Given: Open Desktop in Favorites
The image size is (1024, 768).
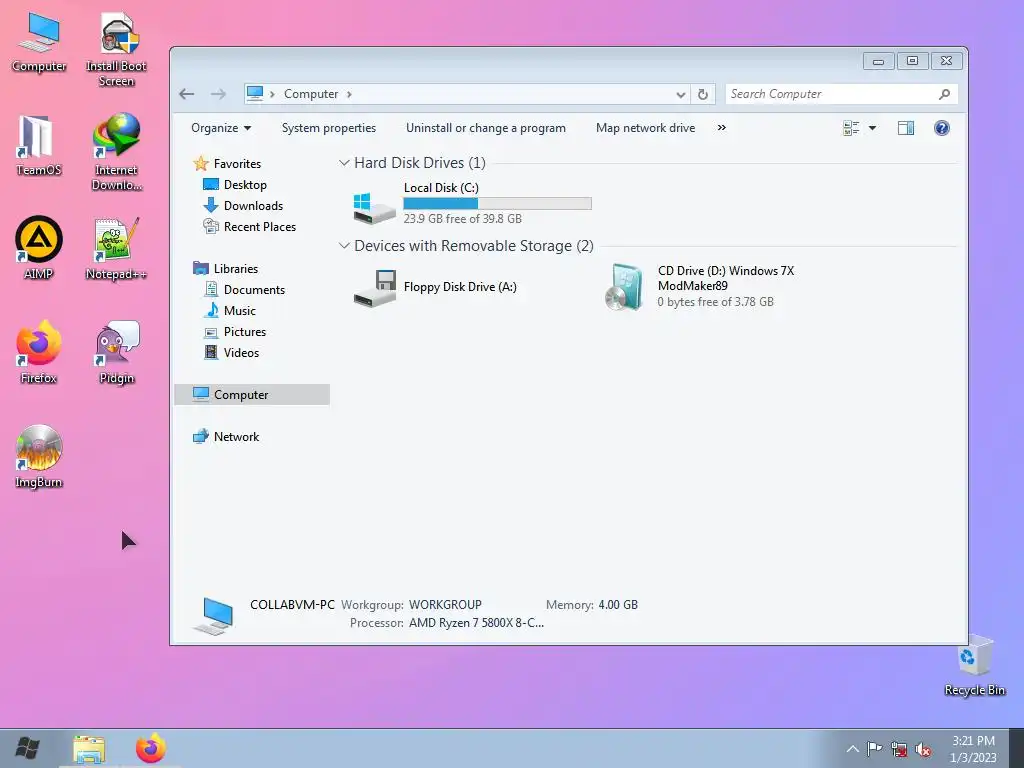Looking at the screenshot, I should pos(234,185).
